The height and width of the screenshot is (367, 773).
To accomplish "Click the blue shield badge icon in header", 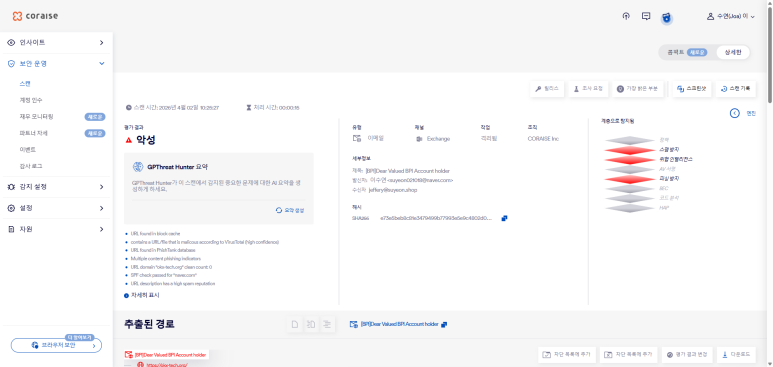I will [x=667, y=18].
